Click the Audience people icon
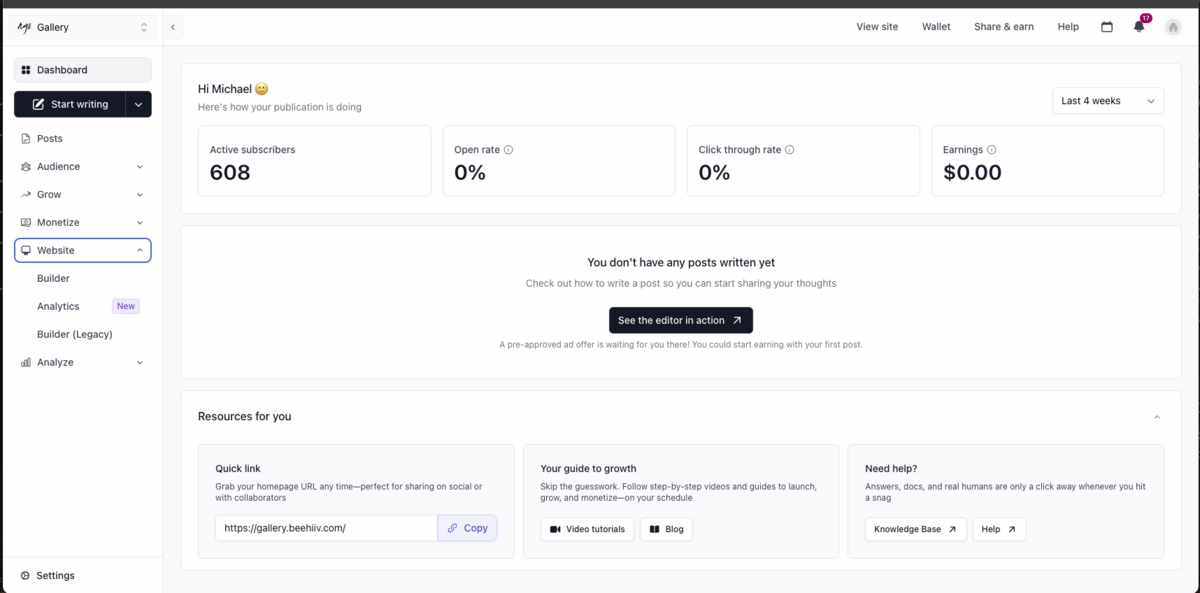 pyautogui.click(x=26, y=166)
